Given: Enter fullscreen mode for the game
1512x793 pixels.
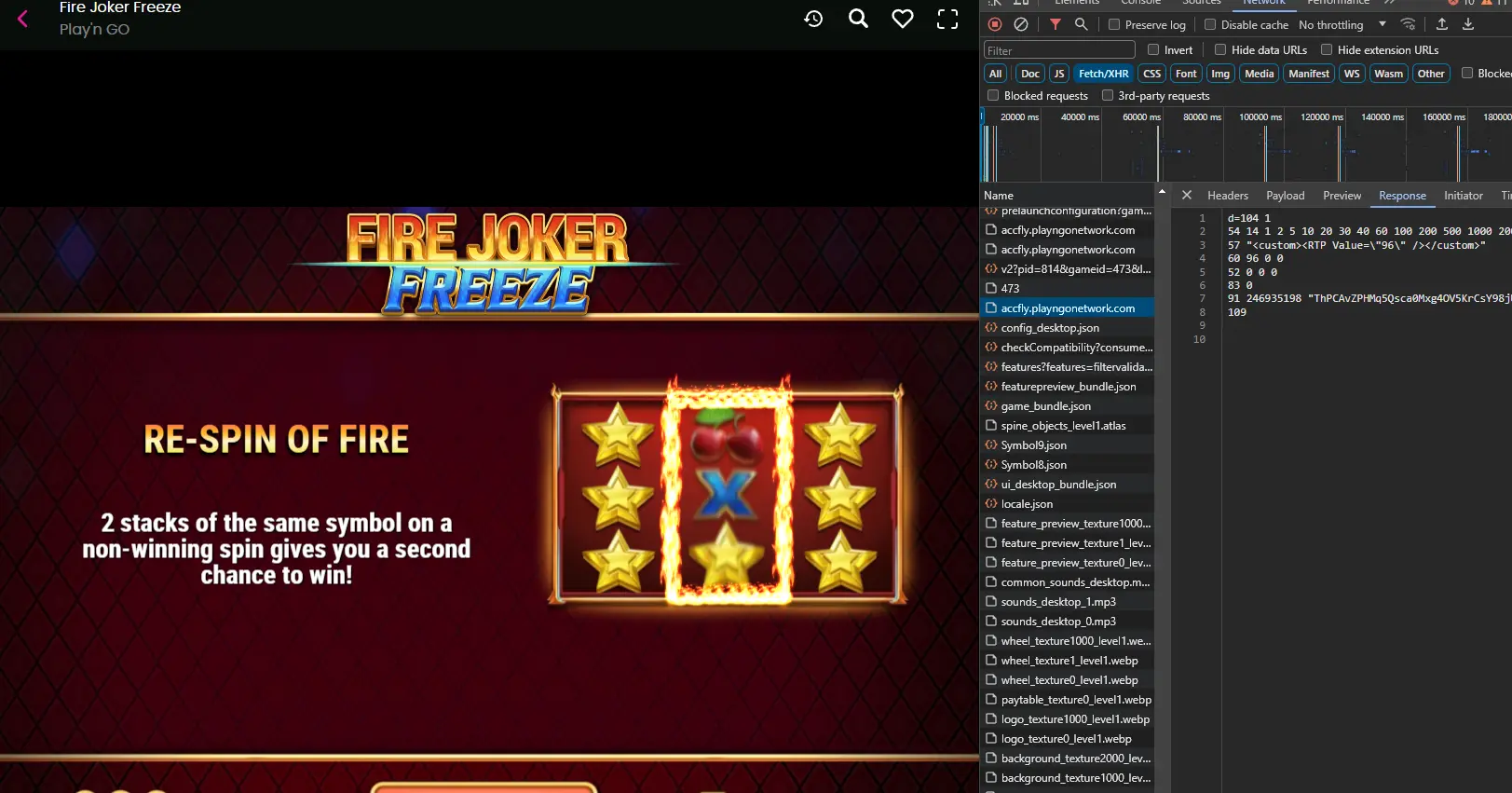Looking at the screenshot, I should [947, 19].
